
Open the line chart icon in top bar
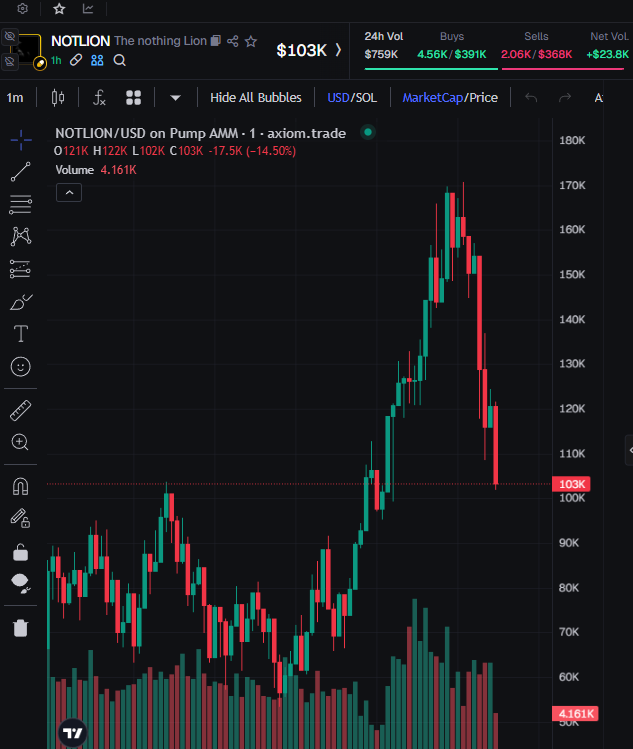88,9
